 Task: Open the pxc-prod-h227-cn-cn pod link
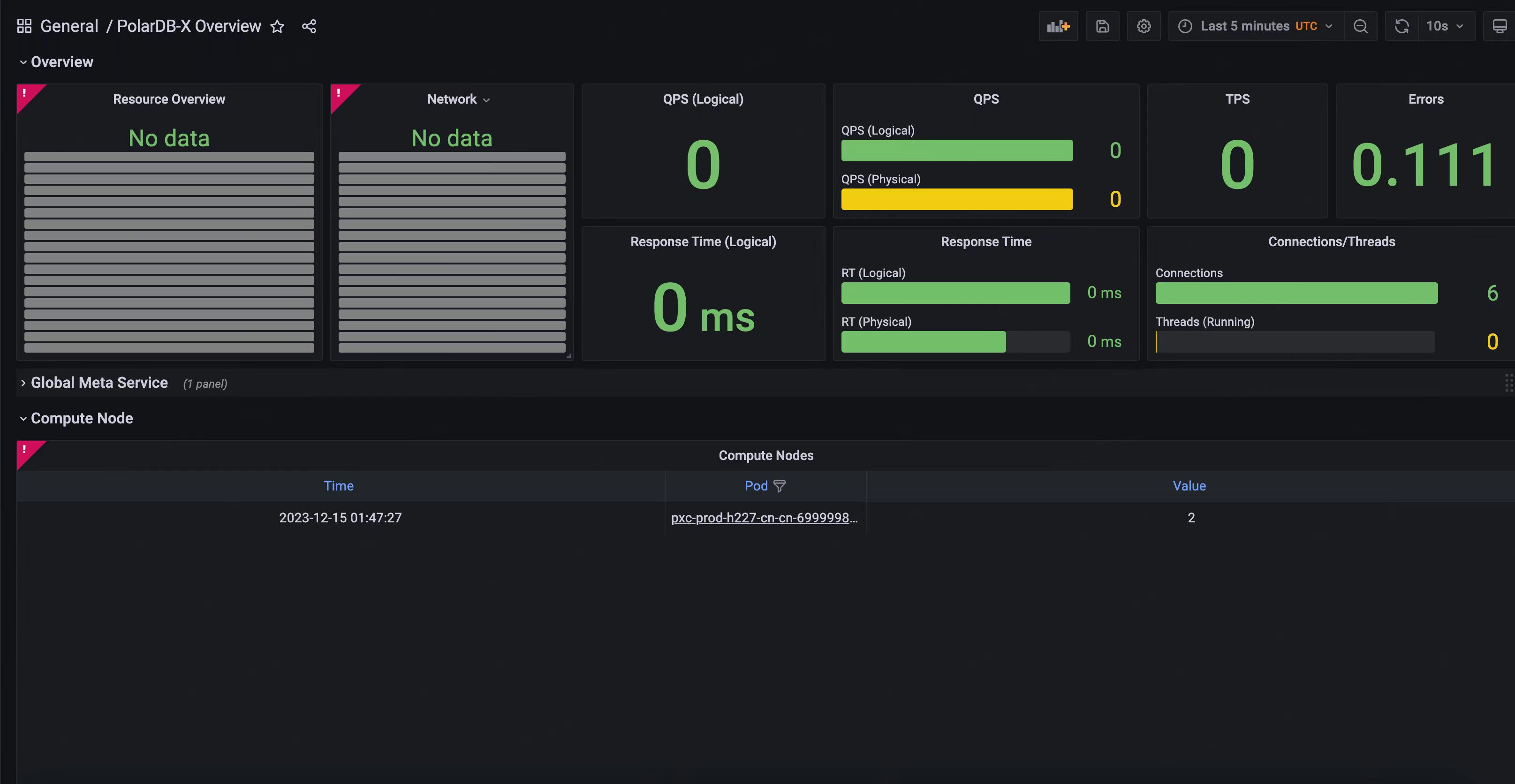click(764, 518)
